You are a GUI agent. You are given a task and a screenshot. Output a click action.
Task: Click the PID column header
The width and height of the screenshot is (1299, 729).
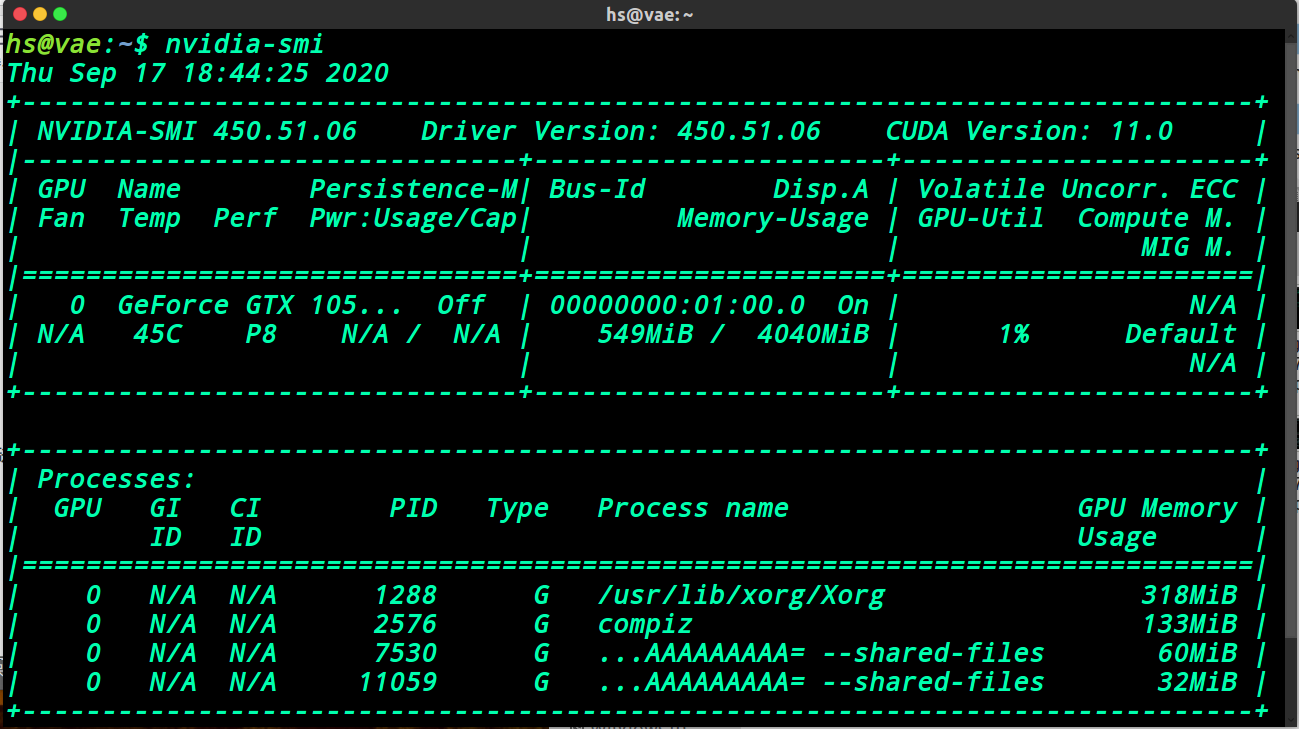click(x=413, y=508)
